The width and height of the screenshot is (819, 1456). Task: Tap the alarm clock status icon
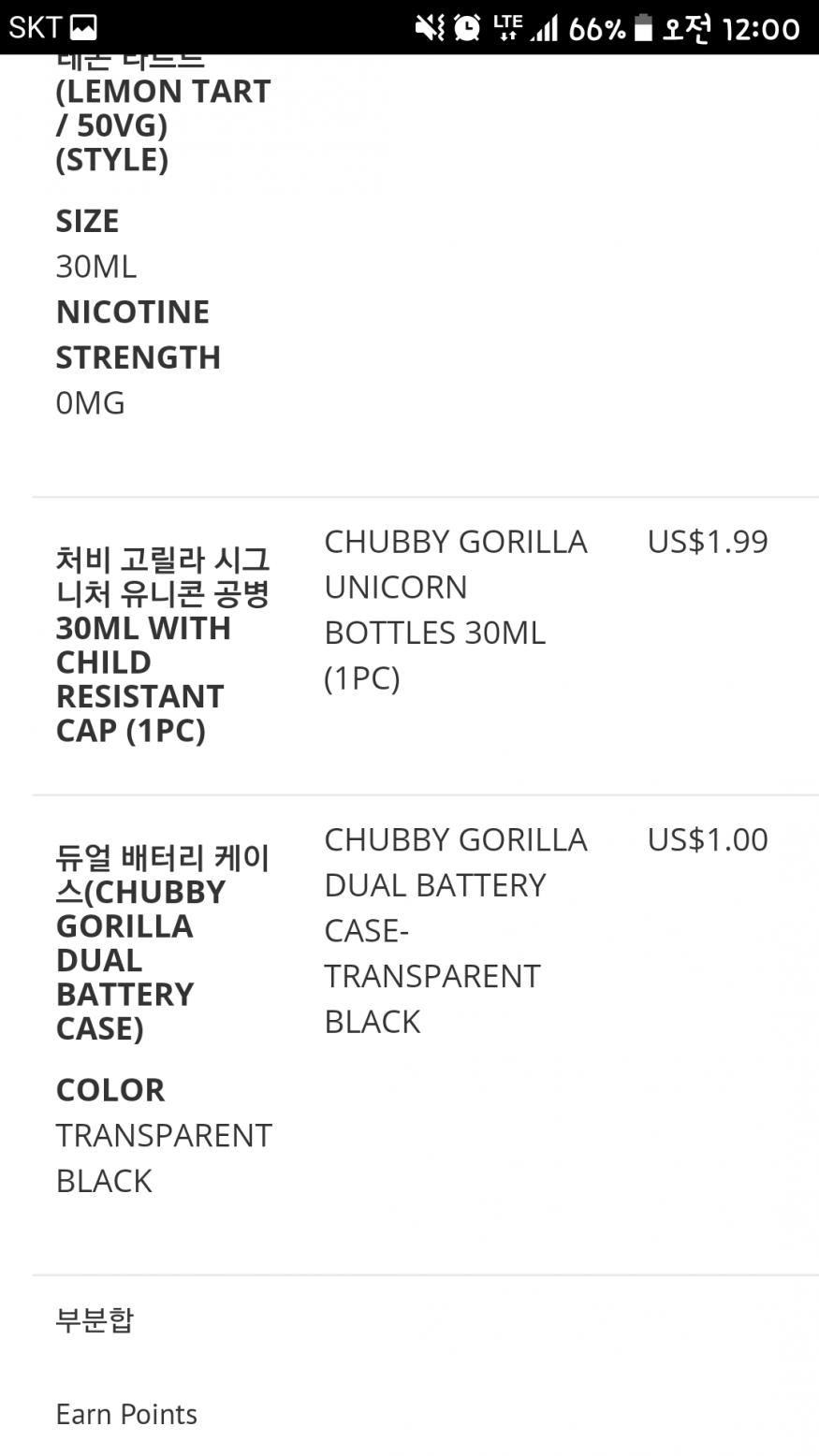[x=467, y=28]
